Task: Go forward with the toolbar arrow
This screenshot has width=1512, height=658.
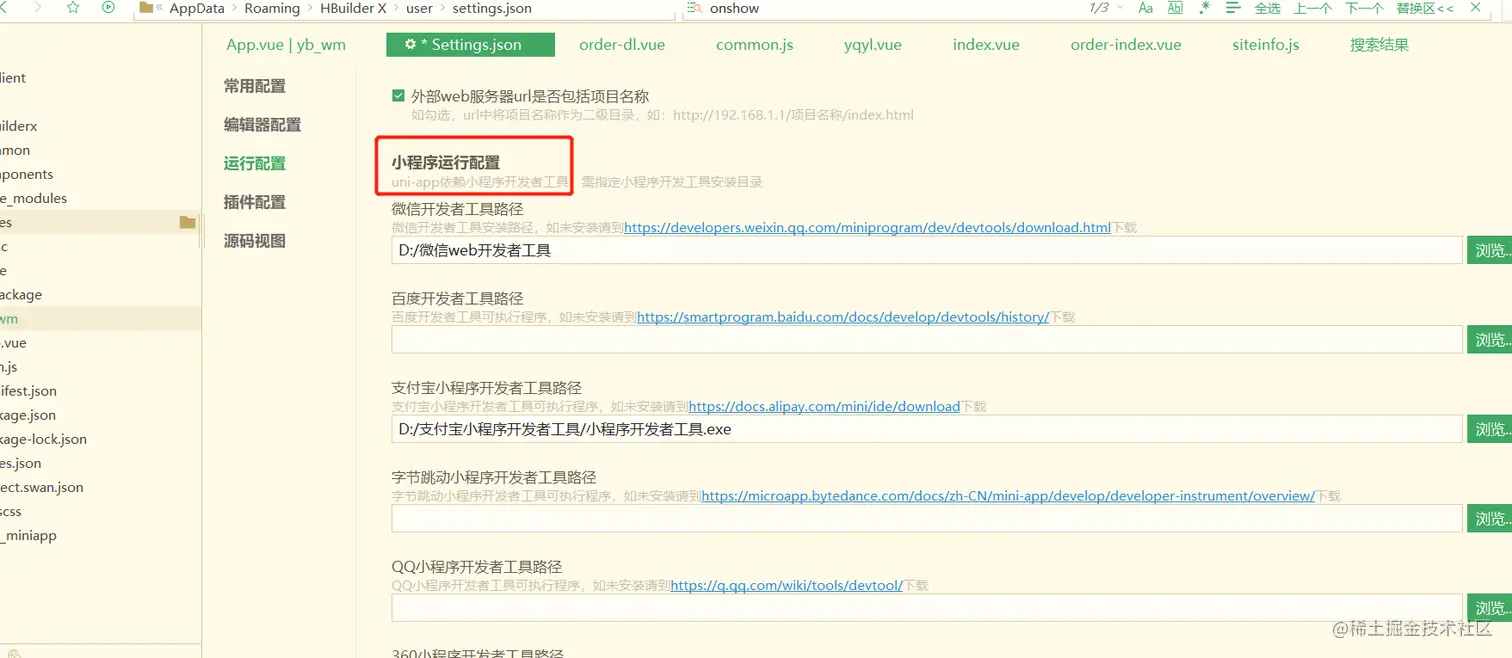Action: pos(38,7)
